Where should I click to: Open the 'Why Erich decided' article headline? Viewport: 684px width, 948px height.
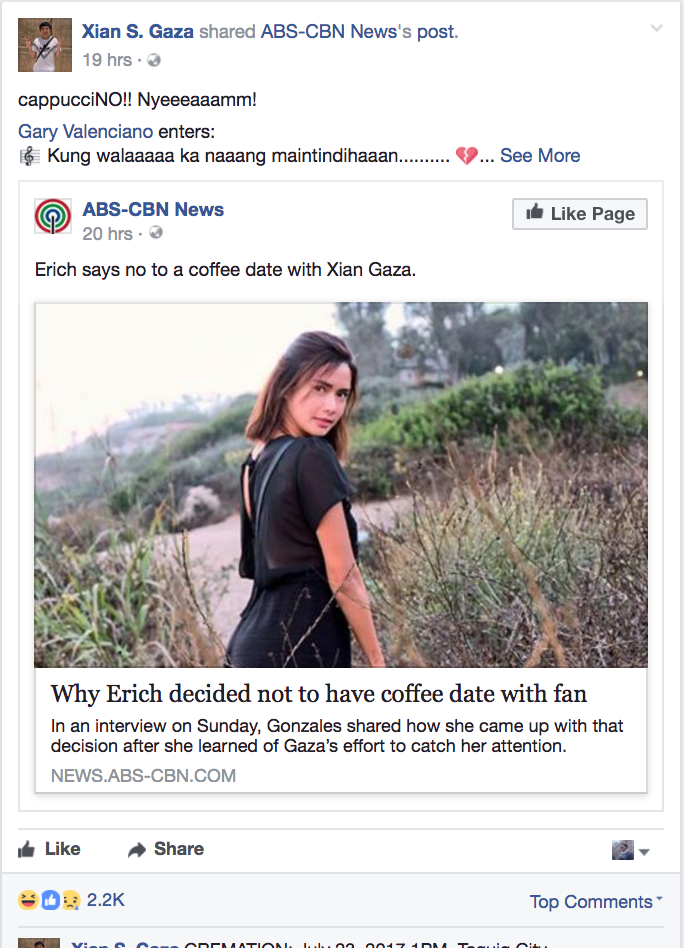[319, 693]
